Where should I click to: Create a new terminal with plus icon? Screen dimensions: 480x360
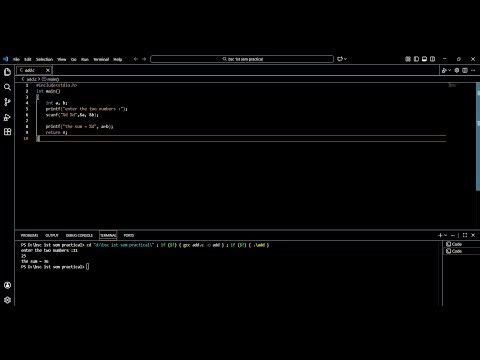coord(440,235)
